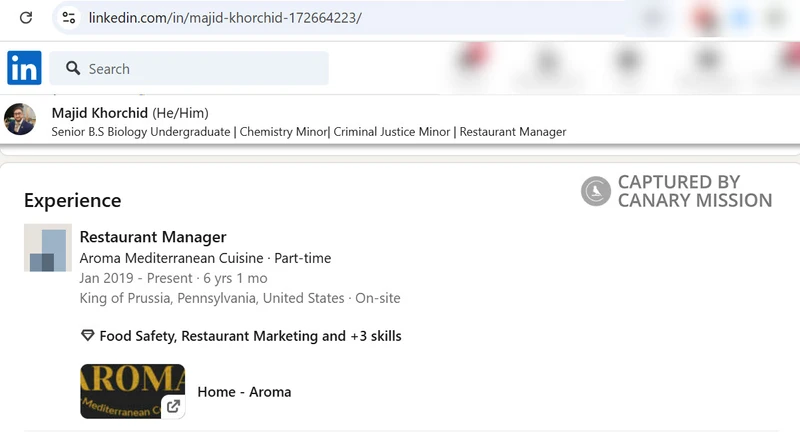Click external link icon on Aroma thumbnail
The height and width of the screenshot is (432, 800).
coord(173,406)
